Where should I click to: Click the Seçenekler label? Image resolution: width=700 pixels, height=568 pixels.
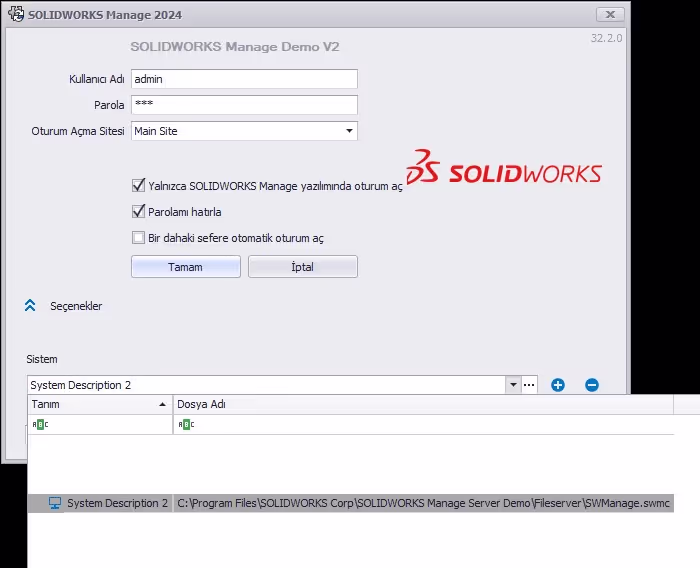click(x=76, y=306)
